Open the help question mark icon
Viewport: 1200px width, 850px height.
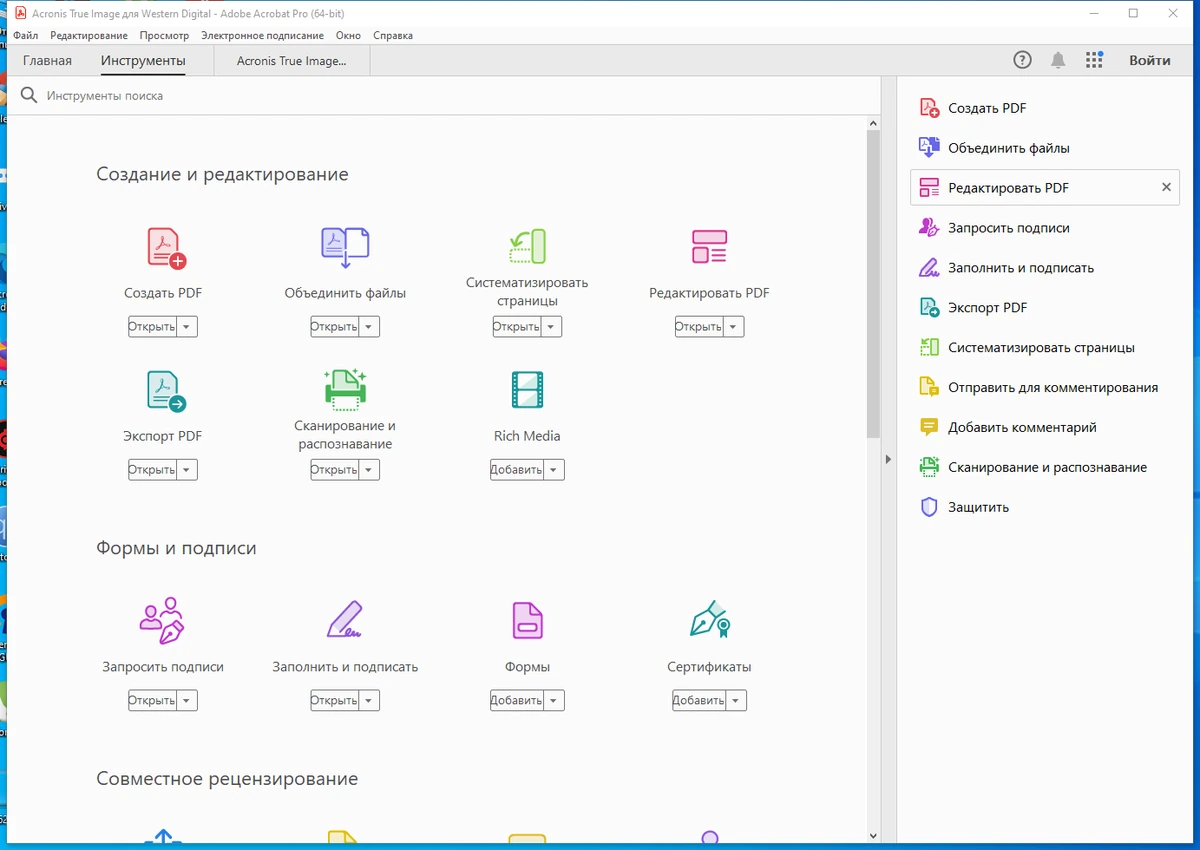point(1022,60)
